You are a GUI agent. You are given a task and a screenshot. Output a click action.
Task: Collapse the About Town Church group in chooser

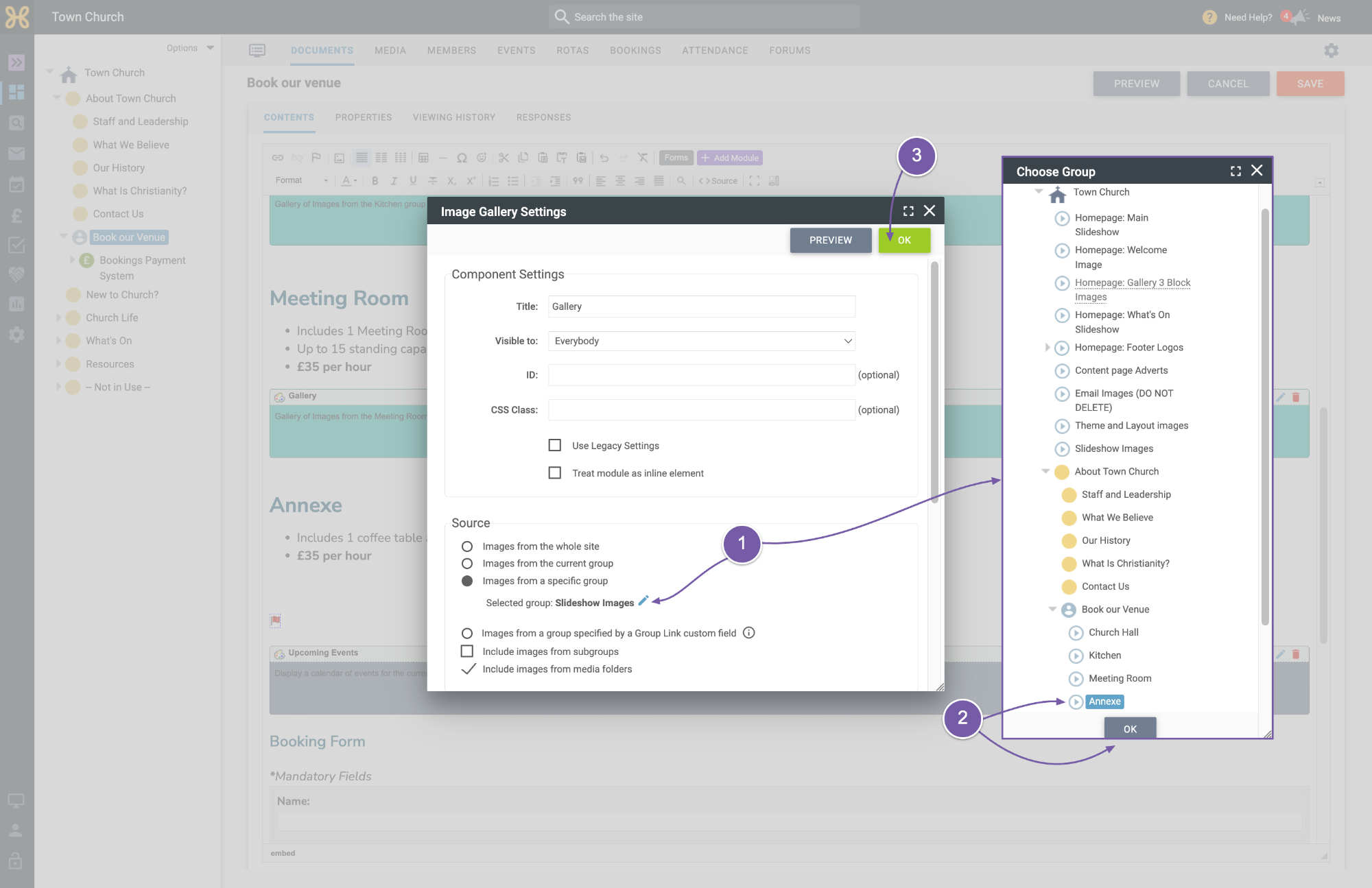[1045, 471]
